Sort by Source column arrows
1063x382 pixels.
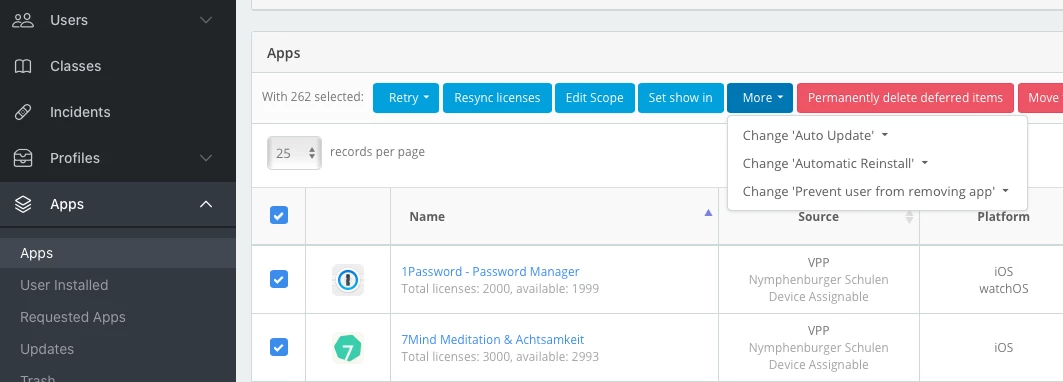click(909, 217)
